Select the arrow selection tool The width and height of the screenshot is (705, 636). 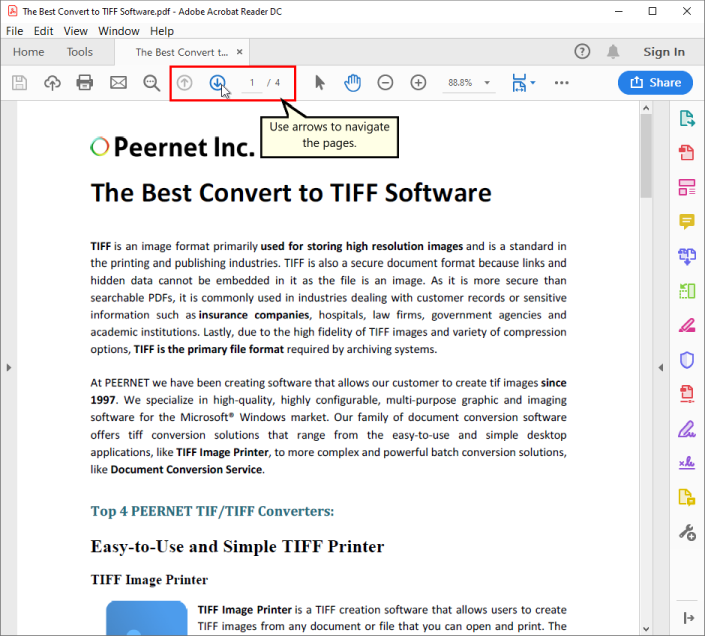pos(320,83)
